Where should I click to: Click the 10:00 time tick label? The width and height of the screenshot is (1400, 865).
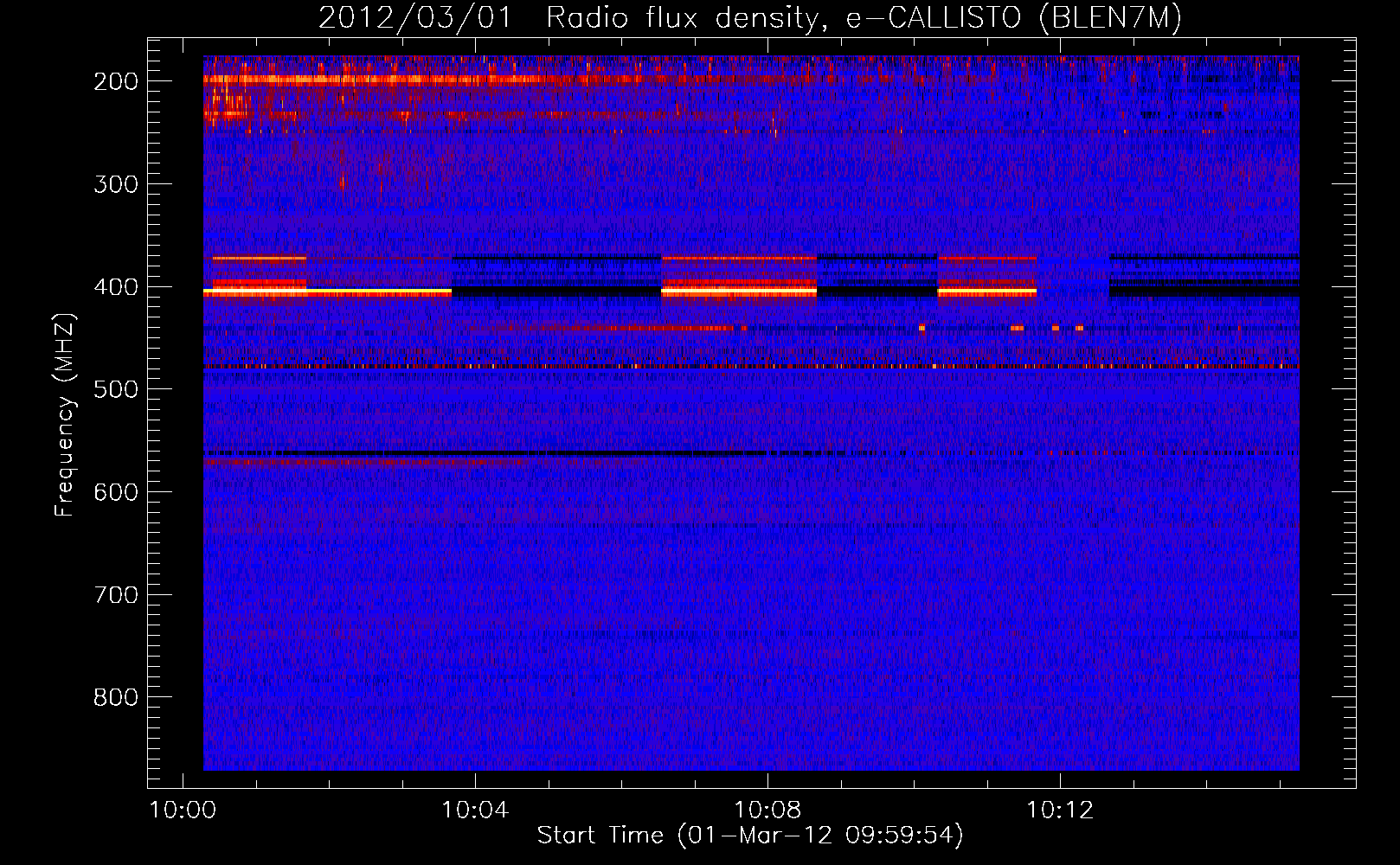pyautogui.click(x=183, y=811)
